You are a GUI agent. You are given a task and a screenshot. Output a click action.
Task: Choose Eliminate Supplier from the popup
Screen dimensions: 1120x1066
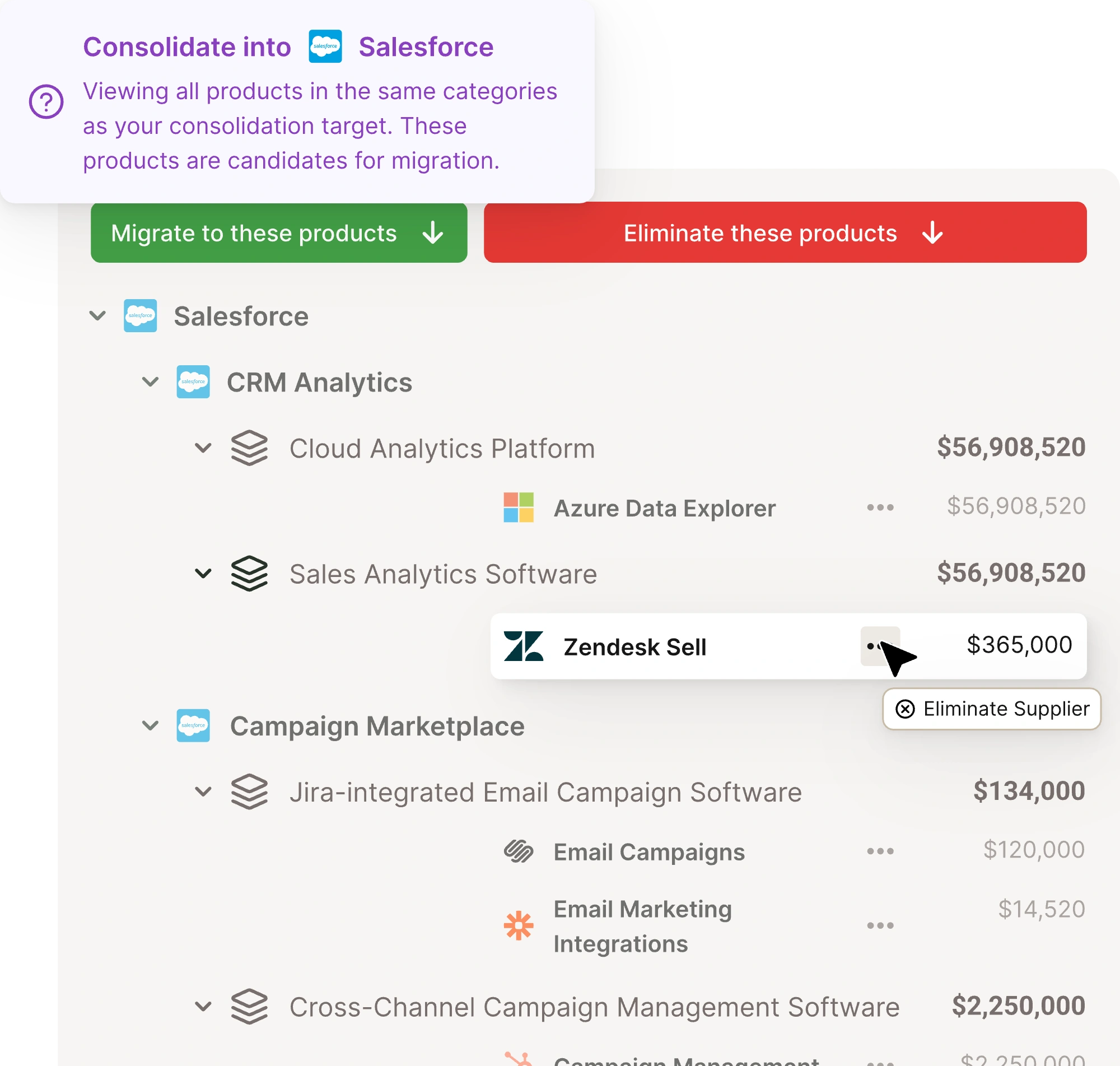pyautogui.click(x=991, y=709)
